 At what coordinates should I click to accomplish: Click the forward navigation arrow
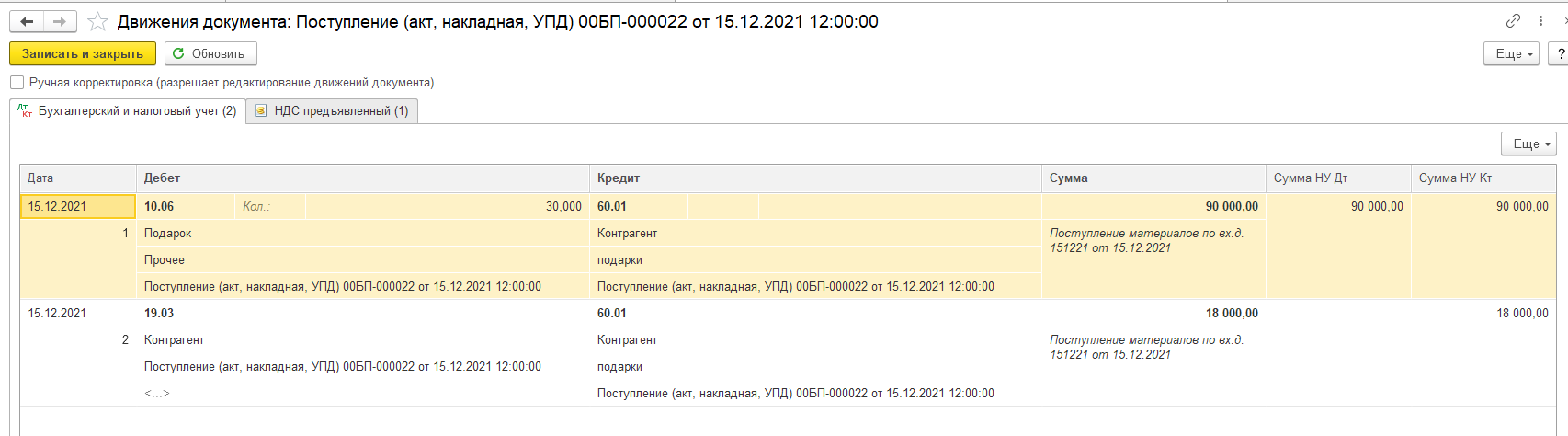click(60, 21)
